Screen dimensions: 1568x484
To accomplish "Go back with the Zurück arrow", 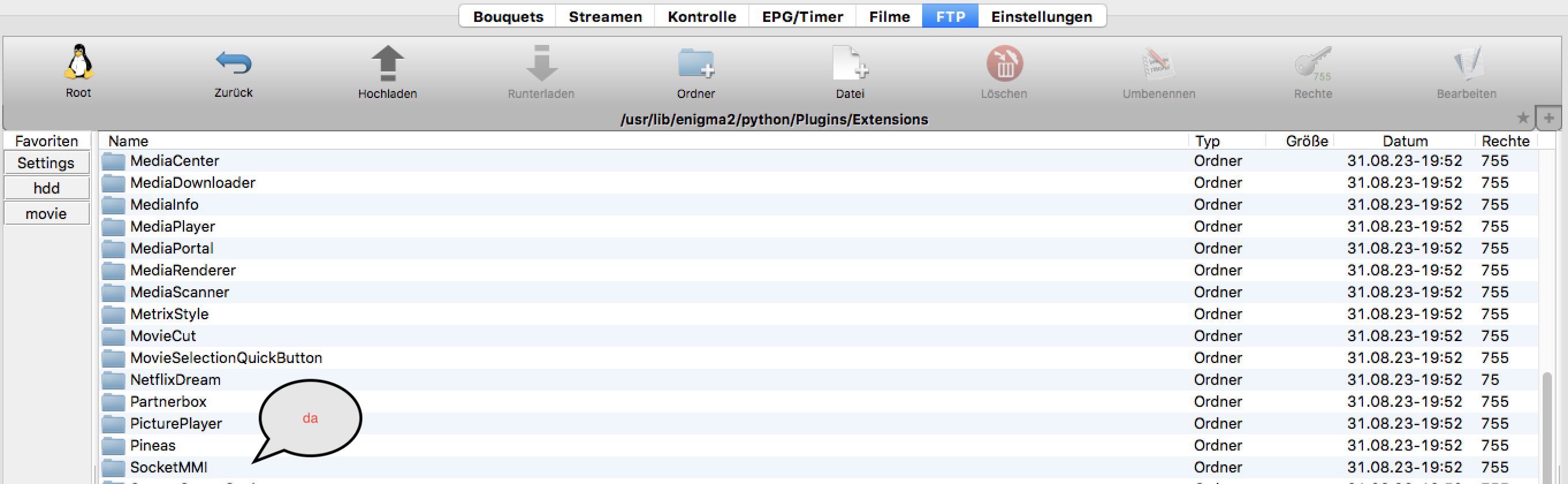I will tap(233, 63).
